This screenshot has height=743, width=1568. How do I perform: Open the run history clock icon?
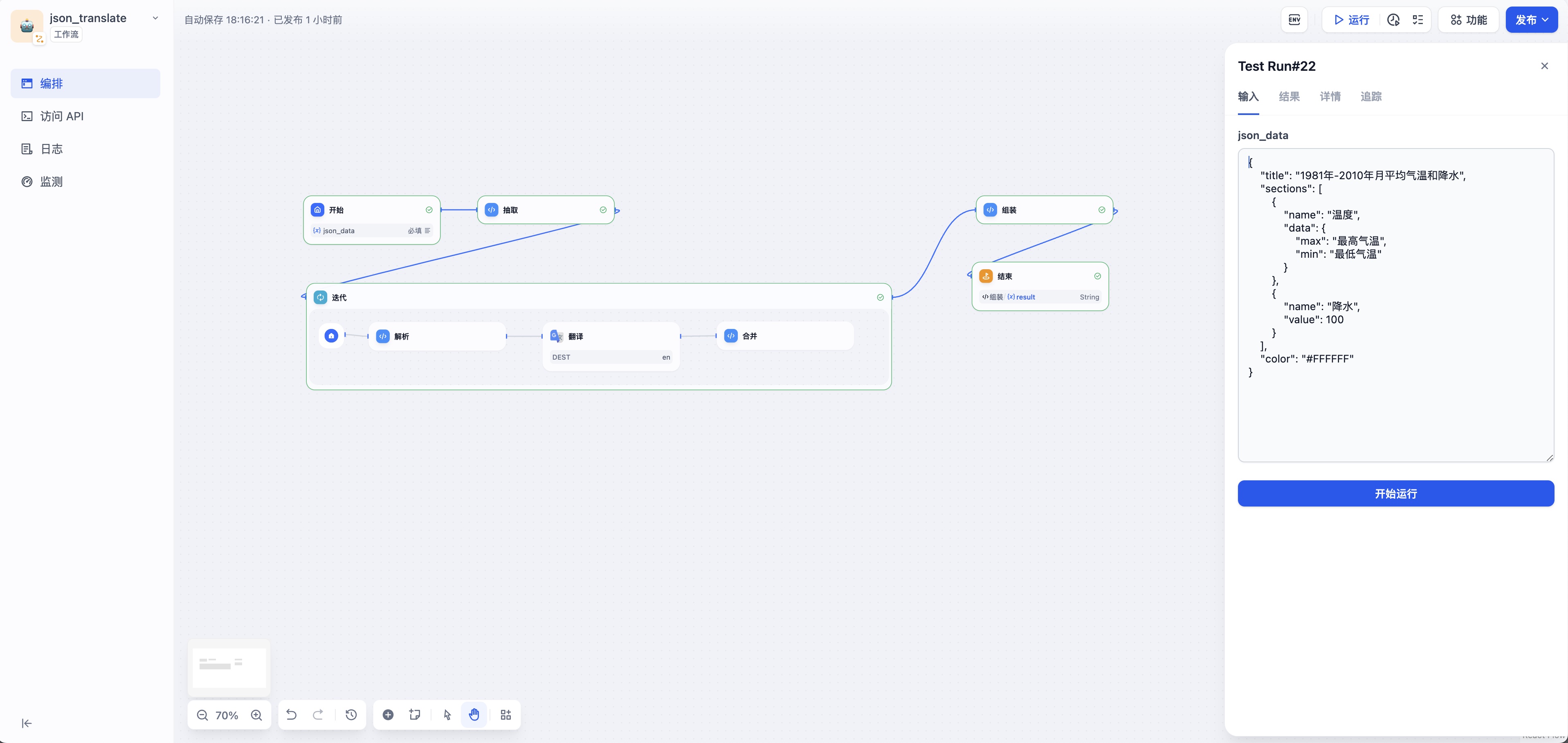click(x=1393, y=20)
